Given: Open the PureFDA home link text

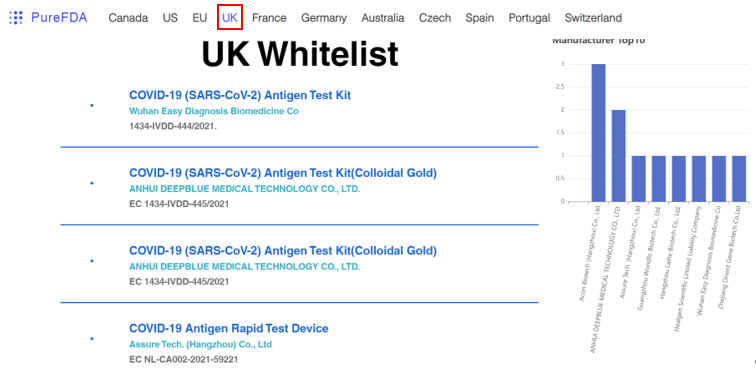Looking at the screenshot, I should click(x=59, y=18).
